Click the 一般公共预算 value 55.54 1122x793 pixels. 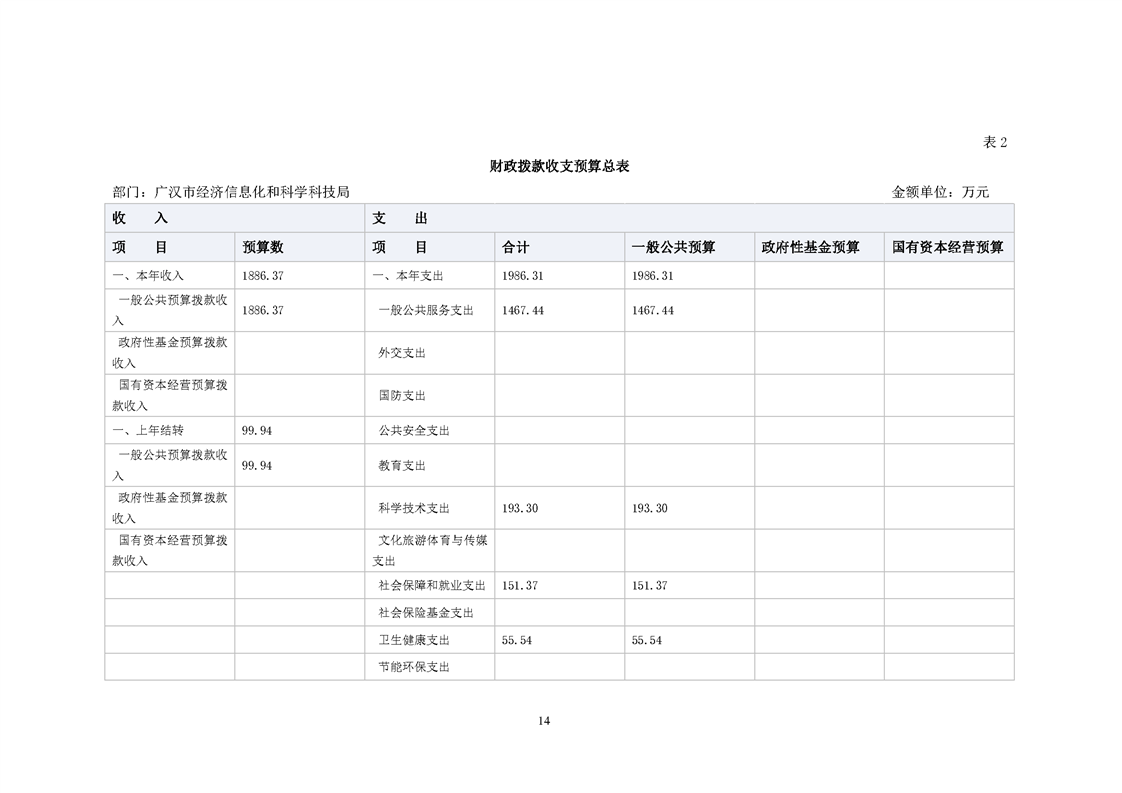click(x=647, y=640)
